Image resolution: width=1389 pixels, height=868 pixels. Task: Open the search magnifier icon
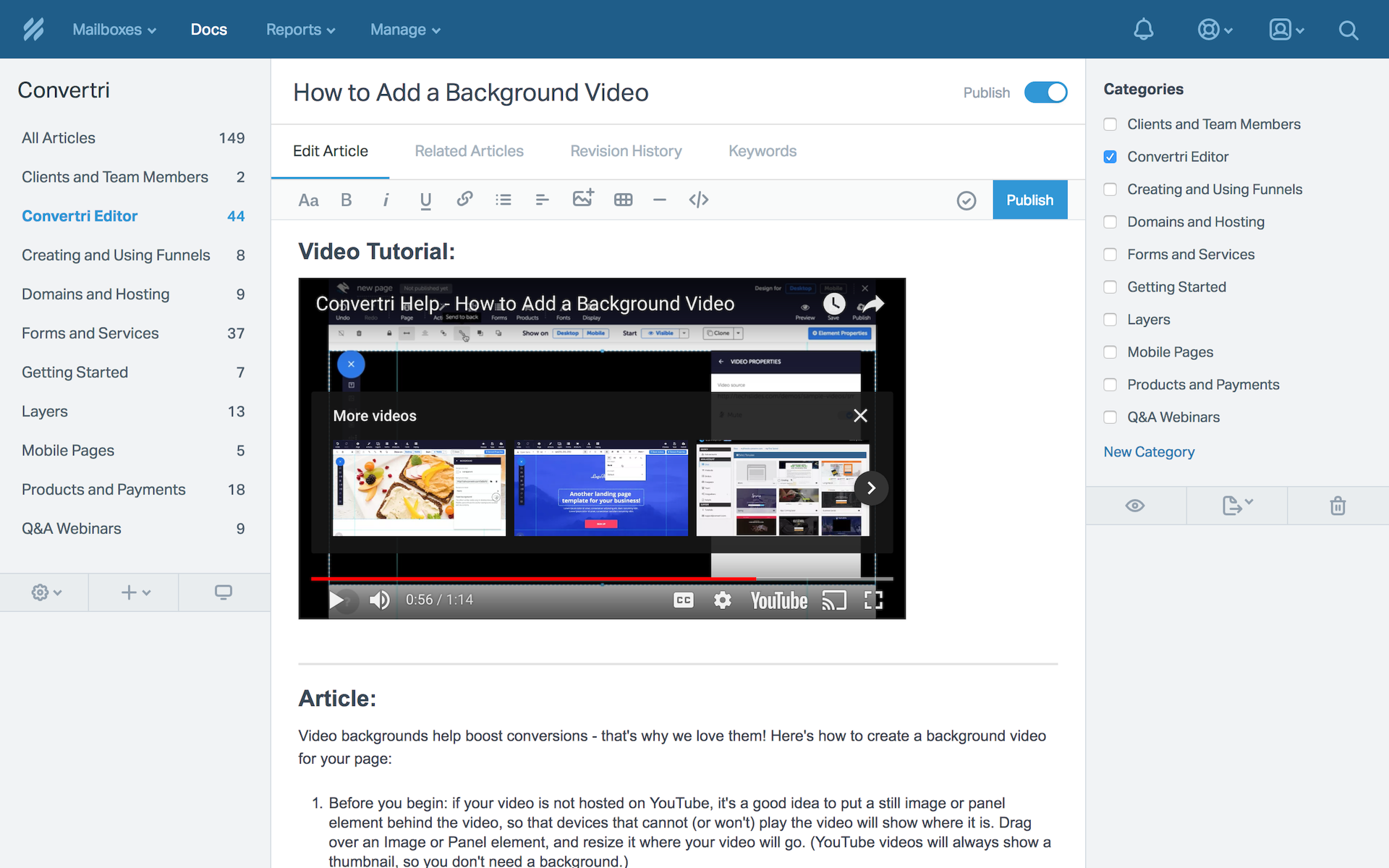(x=1348, y=30)
